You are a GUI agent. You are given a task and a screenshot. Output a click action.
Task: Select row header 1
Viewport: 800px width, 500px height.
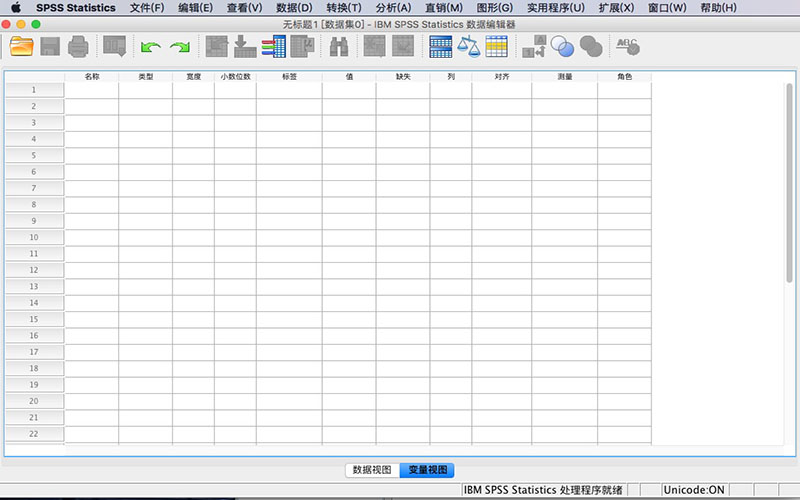(34, 90)
